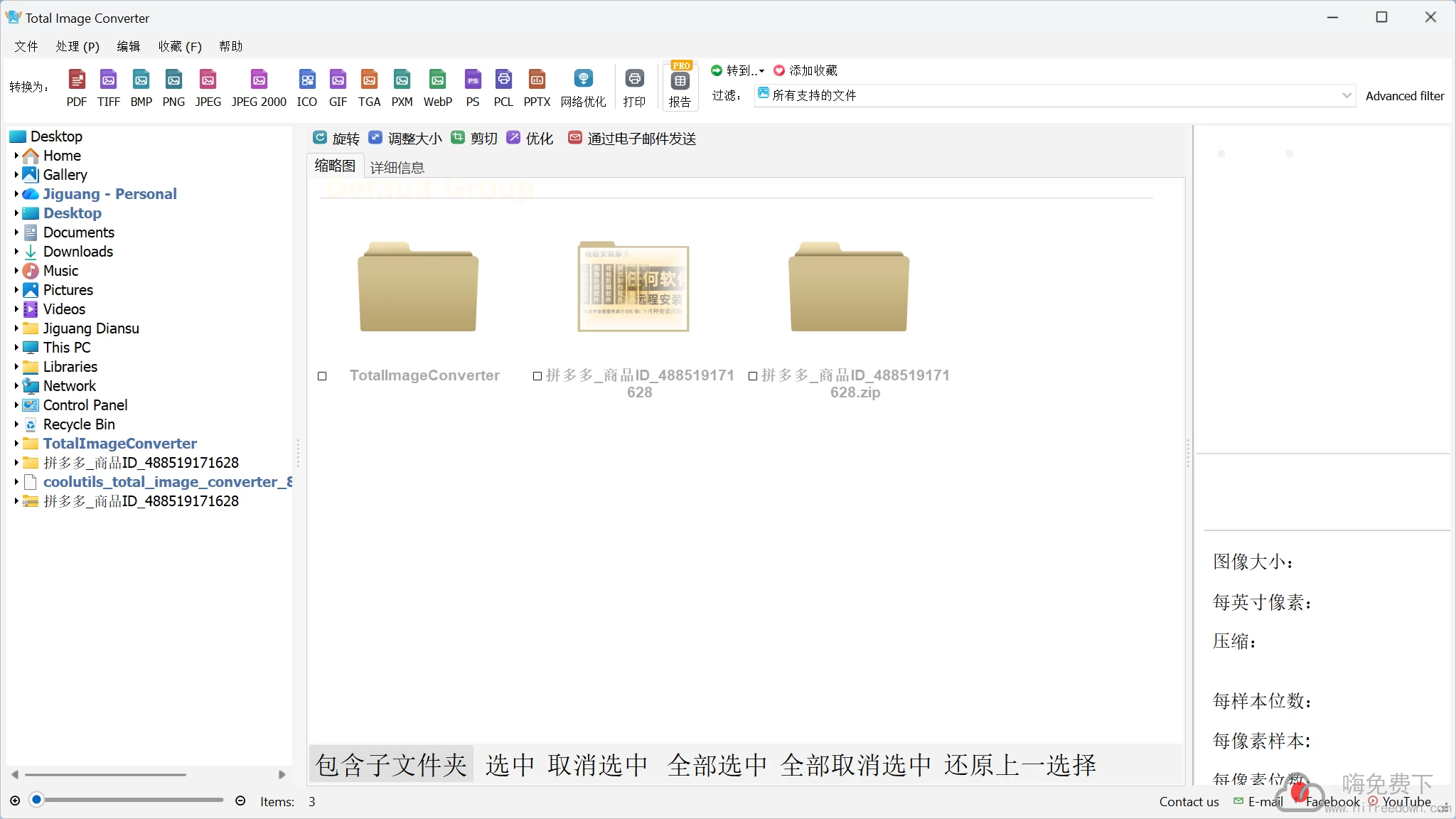Open the 编辑 menu
This screenshot has height=819, width=1456.
coord(129,46)
